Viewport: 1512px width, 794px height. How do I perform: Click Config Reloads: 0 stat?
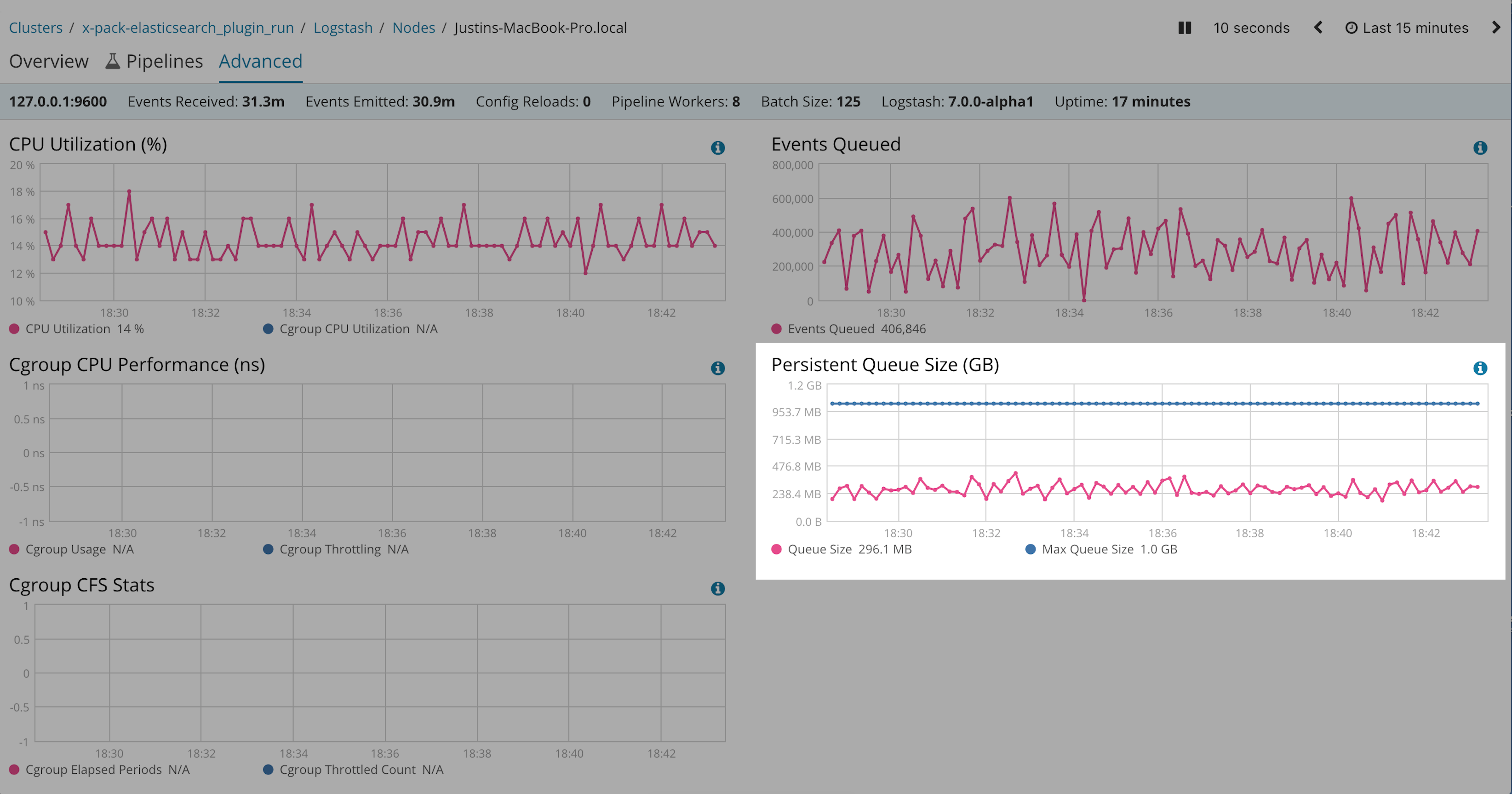tap(533, 102)
